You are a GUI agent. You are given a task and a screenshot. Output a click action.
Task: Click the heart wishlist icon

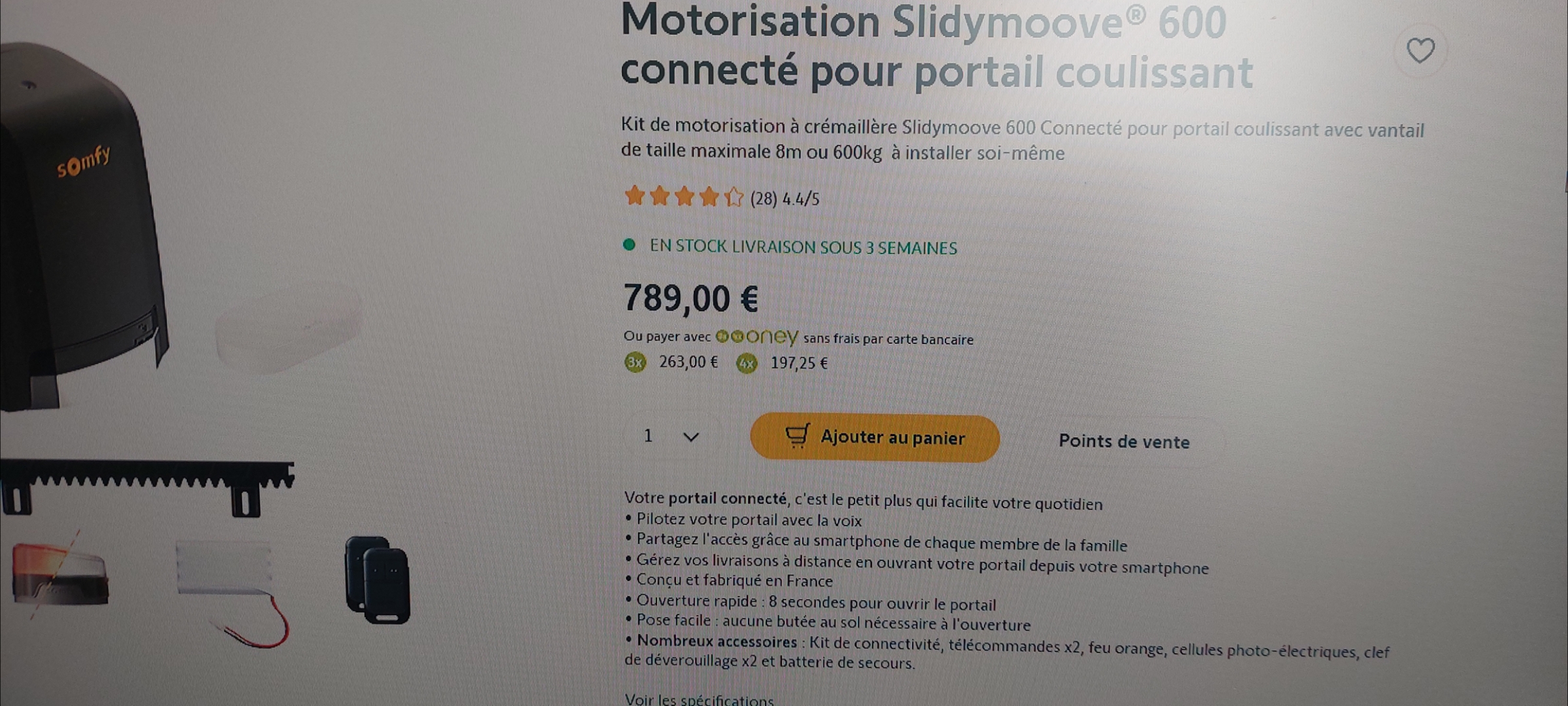[1420, 50]
